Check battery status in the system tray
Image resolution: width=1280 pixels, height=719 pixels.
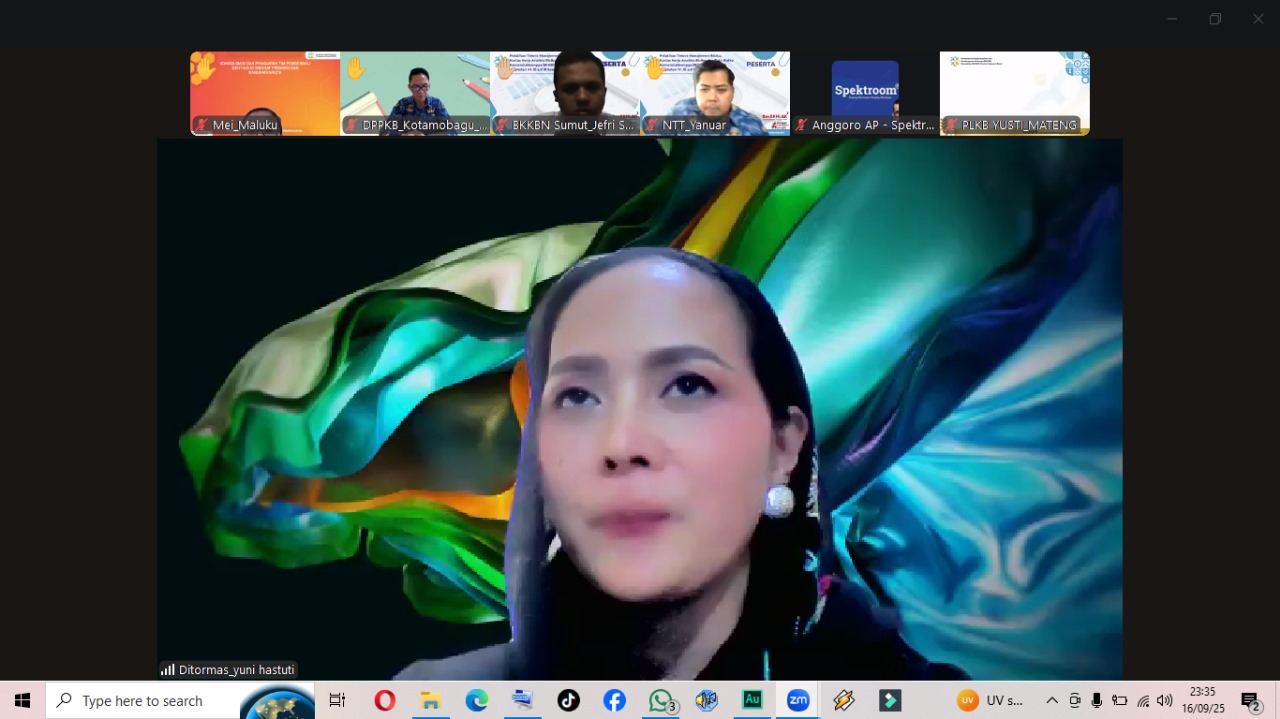[1120, 701]
